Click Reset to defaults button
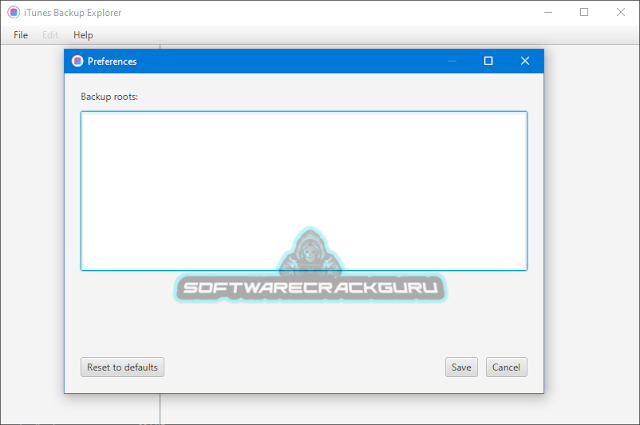 click(x=122, y=367)
